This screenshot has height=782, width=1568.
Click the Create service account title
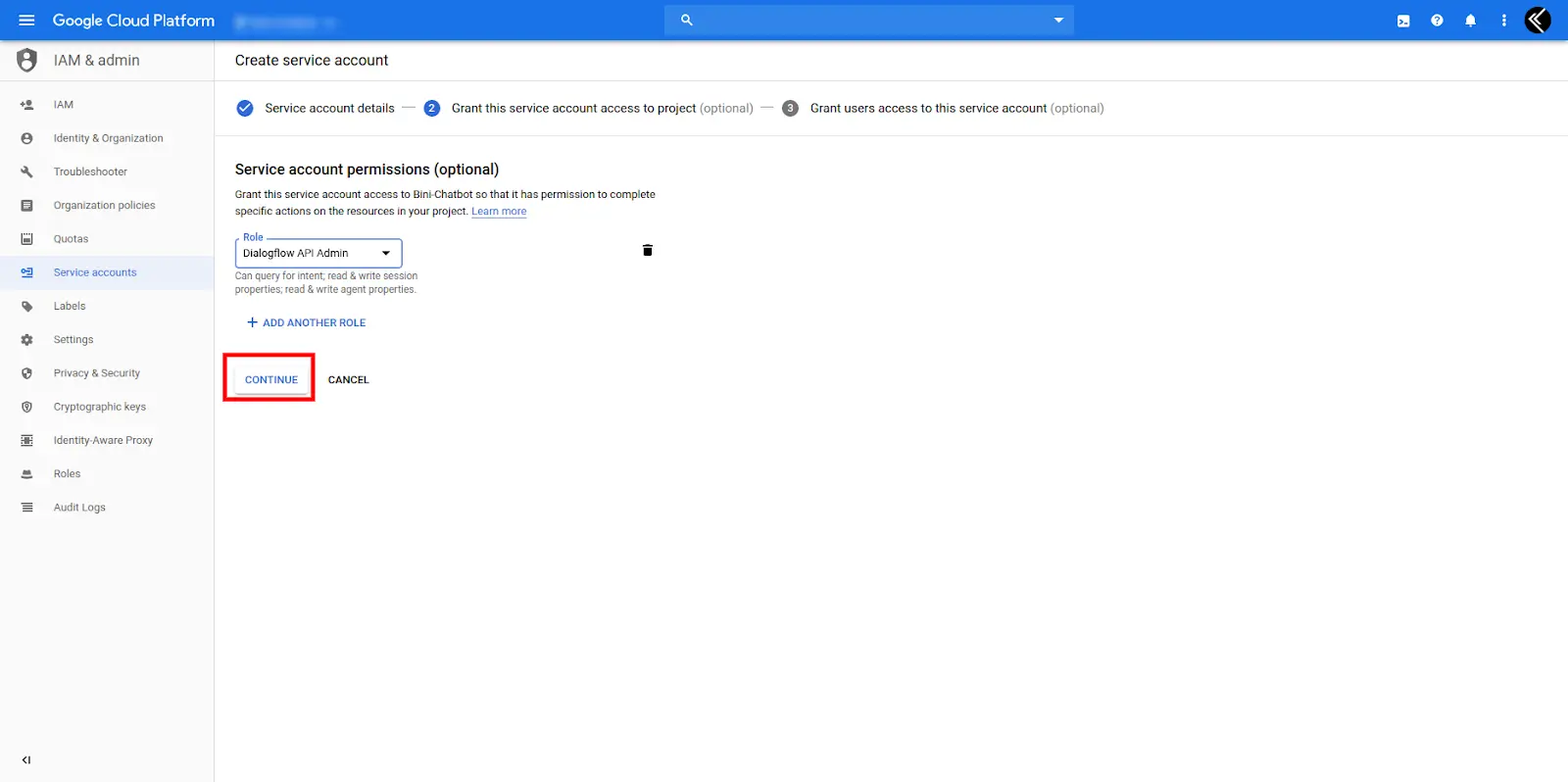(x=312, y=60)
